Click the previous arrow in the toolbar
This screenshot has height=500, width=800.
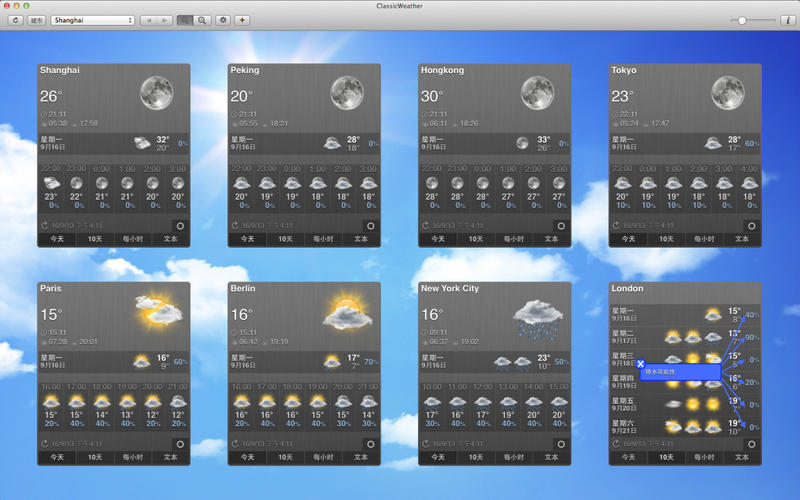click(x=148, y=20)
